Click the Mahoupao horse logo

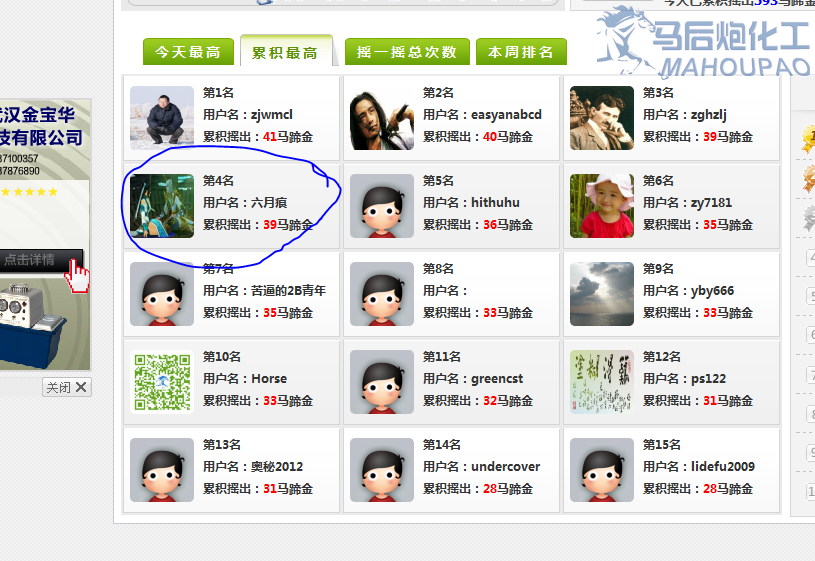(x=704, y=43)
